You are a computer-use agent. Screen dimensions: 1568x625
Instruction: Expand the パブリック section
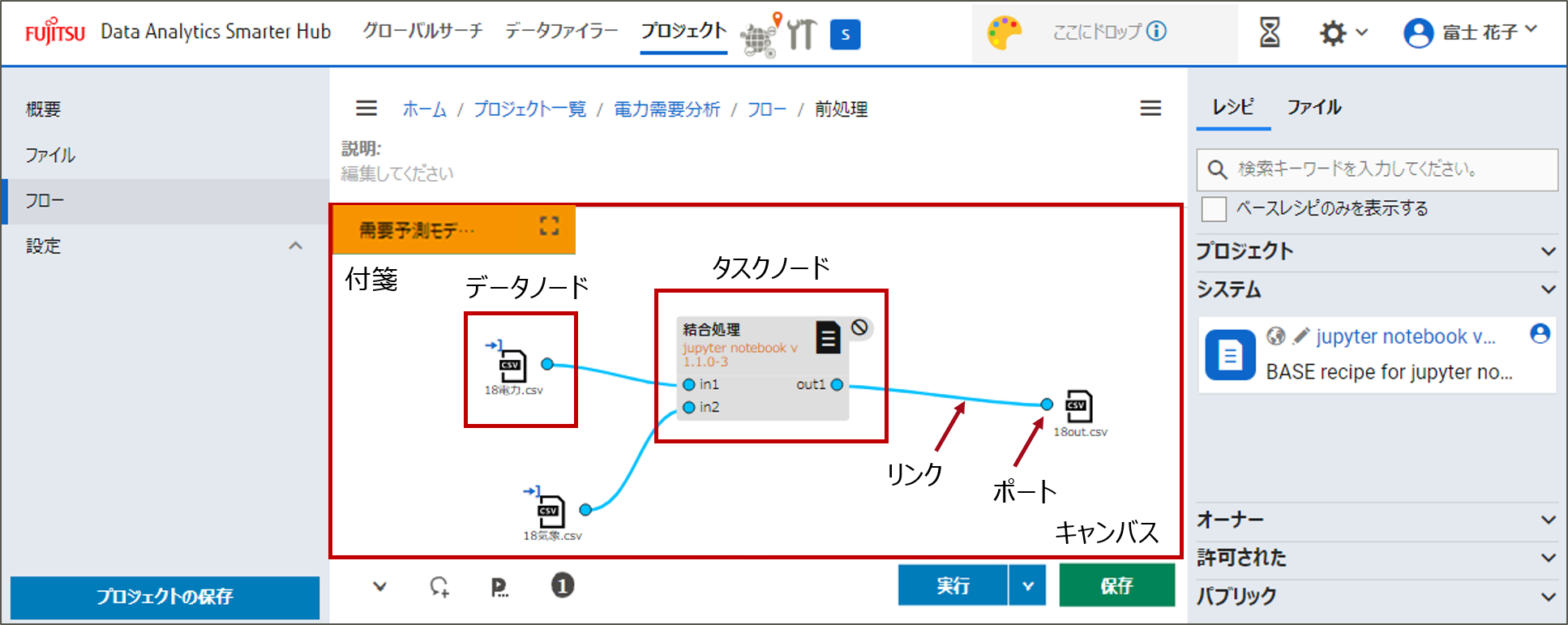[x=1377, y=596]
